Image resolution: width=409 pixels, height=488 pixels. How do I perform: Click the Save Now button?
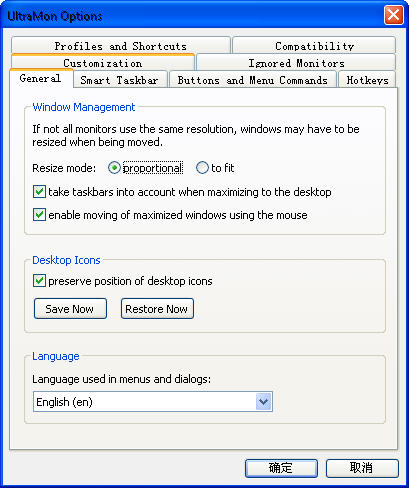pos(70,309)
